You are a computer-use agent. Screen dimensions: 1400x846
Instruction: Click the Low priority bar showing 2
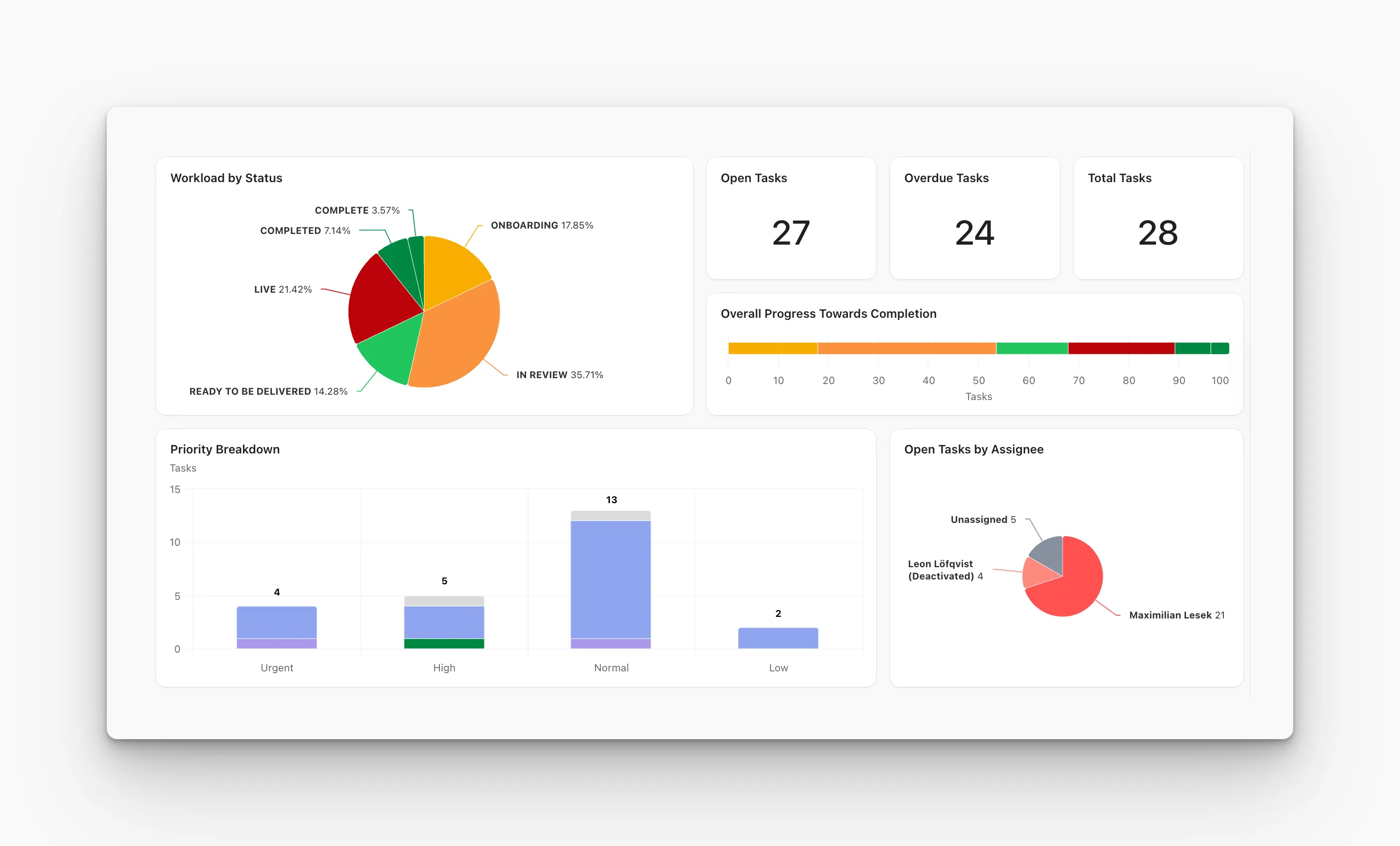[x=778, y=638]
